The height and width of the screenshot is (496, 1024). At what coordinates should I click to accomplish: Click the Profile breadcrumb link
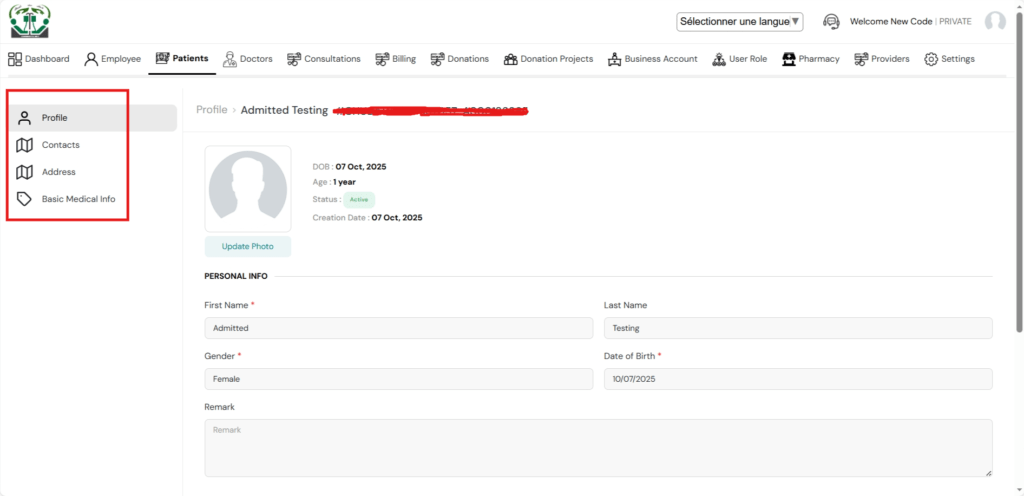pos(211,110)
